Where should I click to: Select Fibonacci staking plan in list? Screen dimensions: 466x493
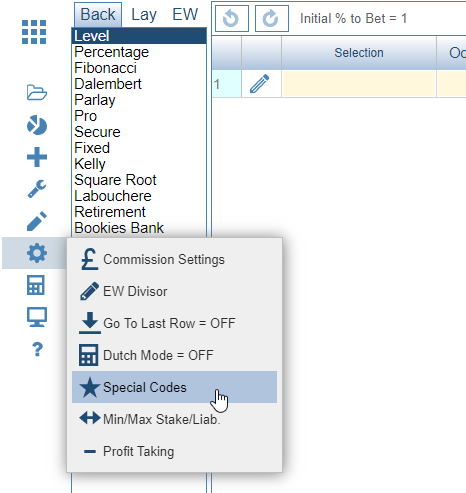pos(105,68)
